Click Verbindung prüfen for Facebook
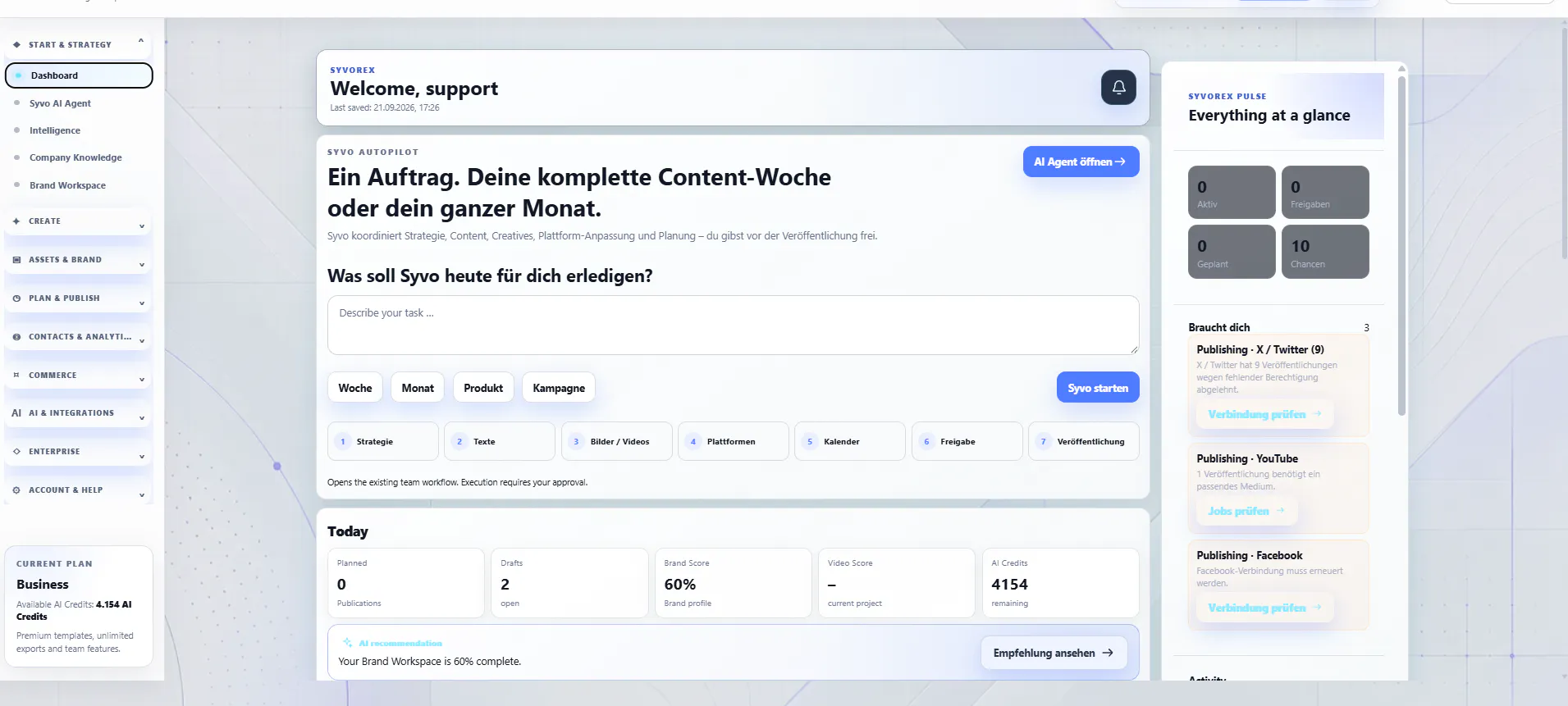The height and width of the screenshot is (706, 1568). tap(1264, 608)
